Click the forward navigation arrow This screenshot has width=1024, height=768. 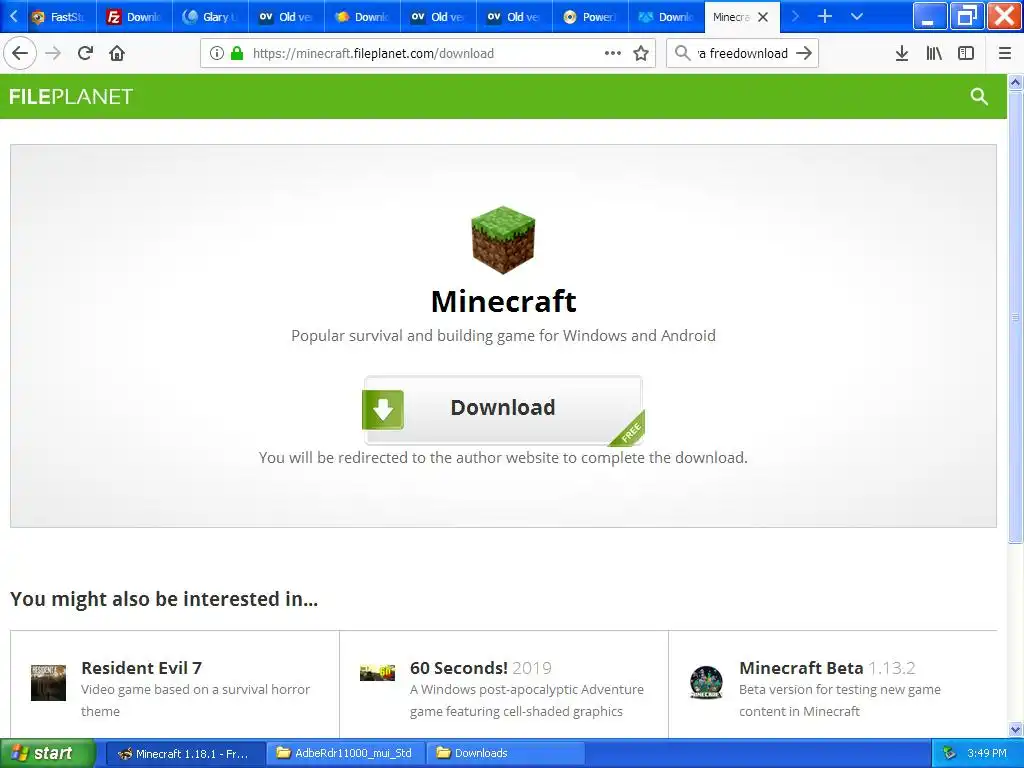coord(53,53)
